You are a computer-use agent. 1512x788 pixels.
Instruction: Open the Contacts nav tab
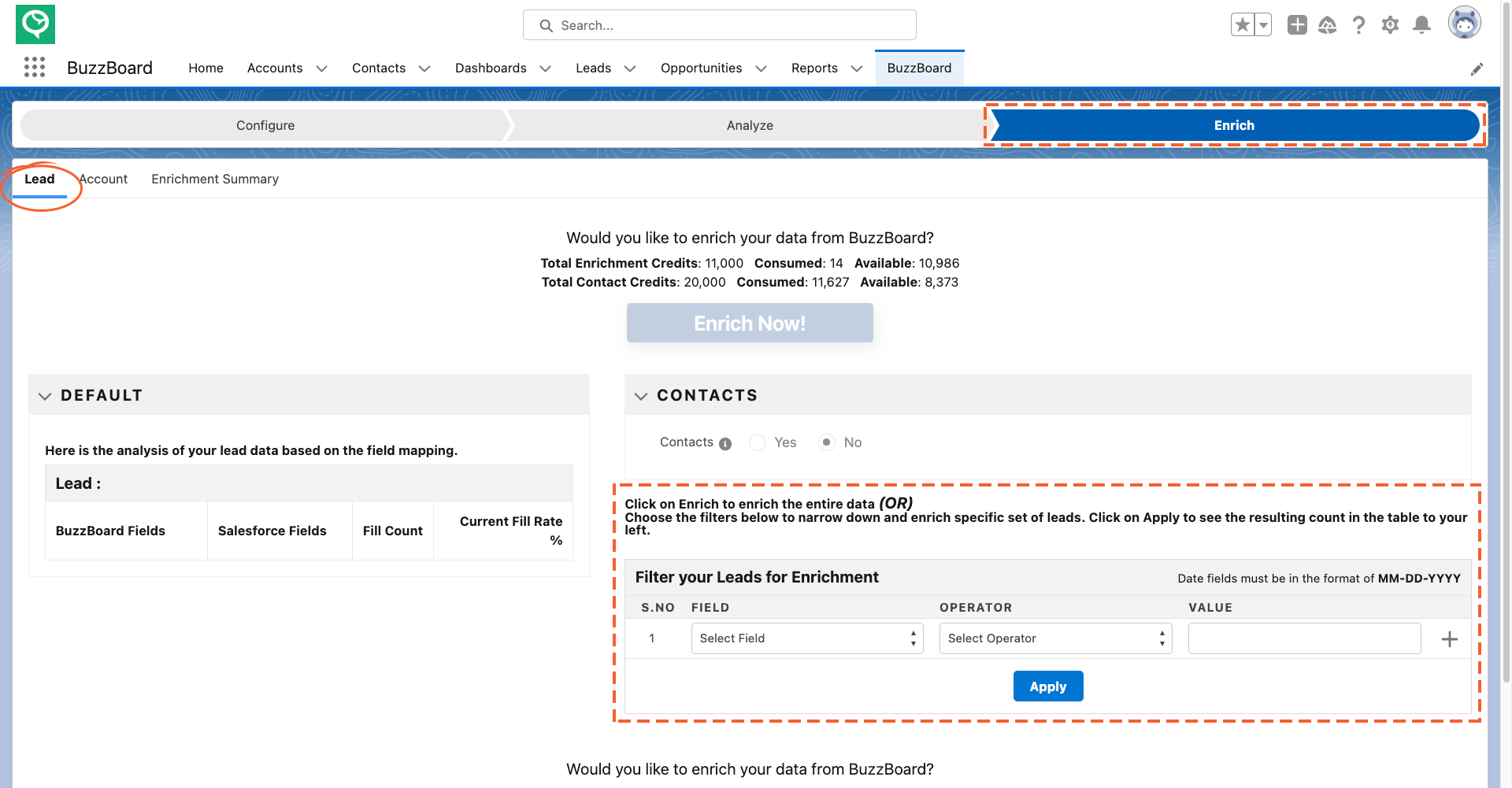point(379,68)
